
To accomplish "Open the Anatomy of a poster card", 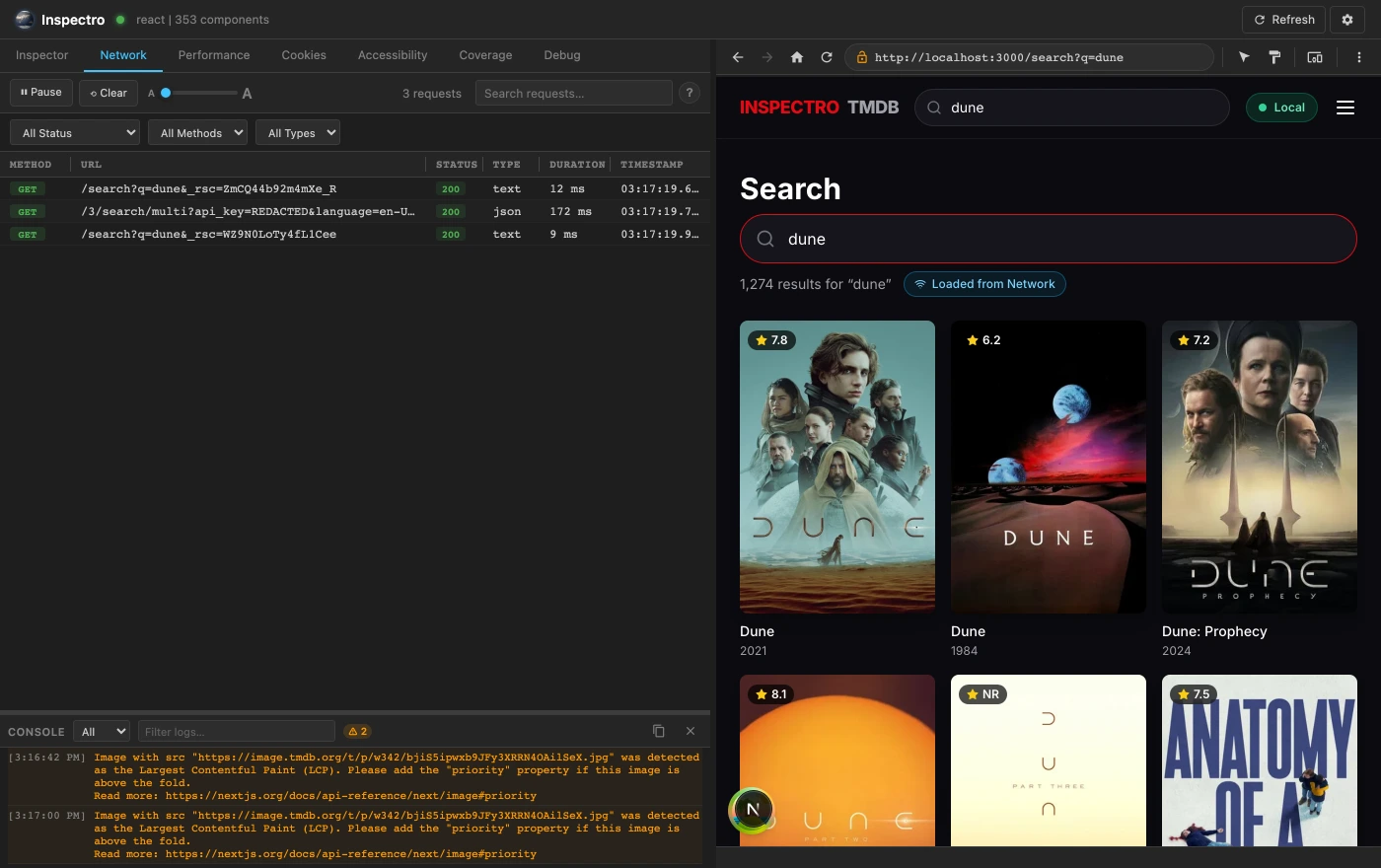I will (x=1260, y=760).
